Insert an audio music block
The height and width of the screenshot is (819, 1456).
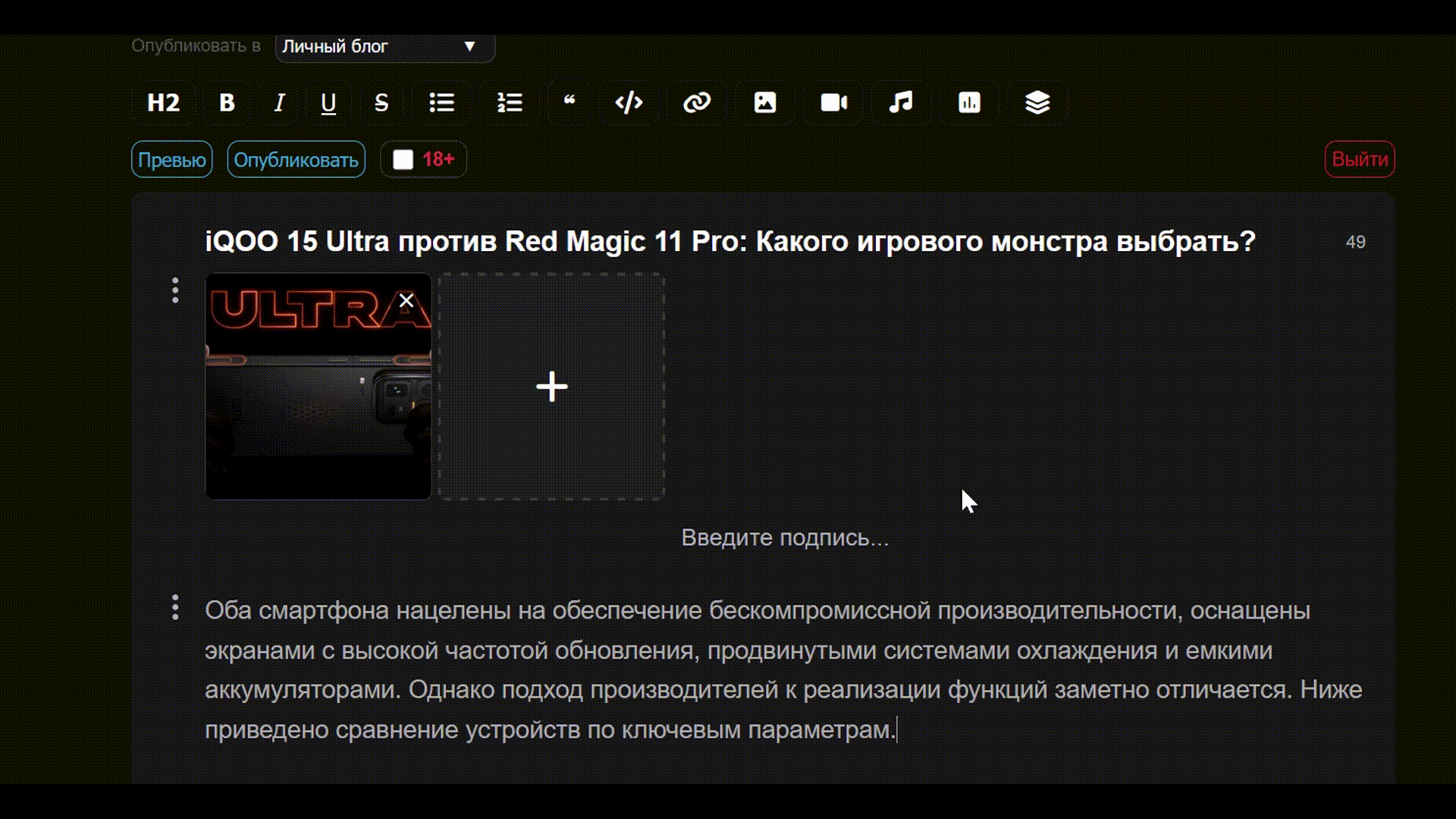[901, 102]
